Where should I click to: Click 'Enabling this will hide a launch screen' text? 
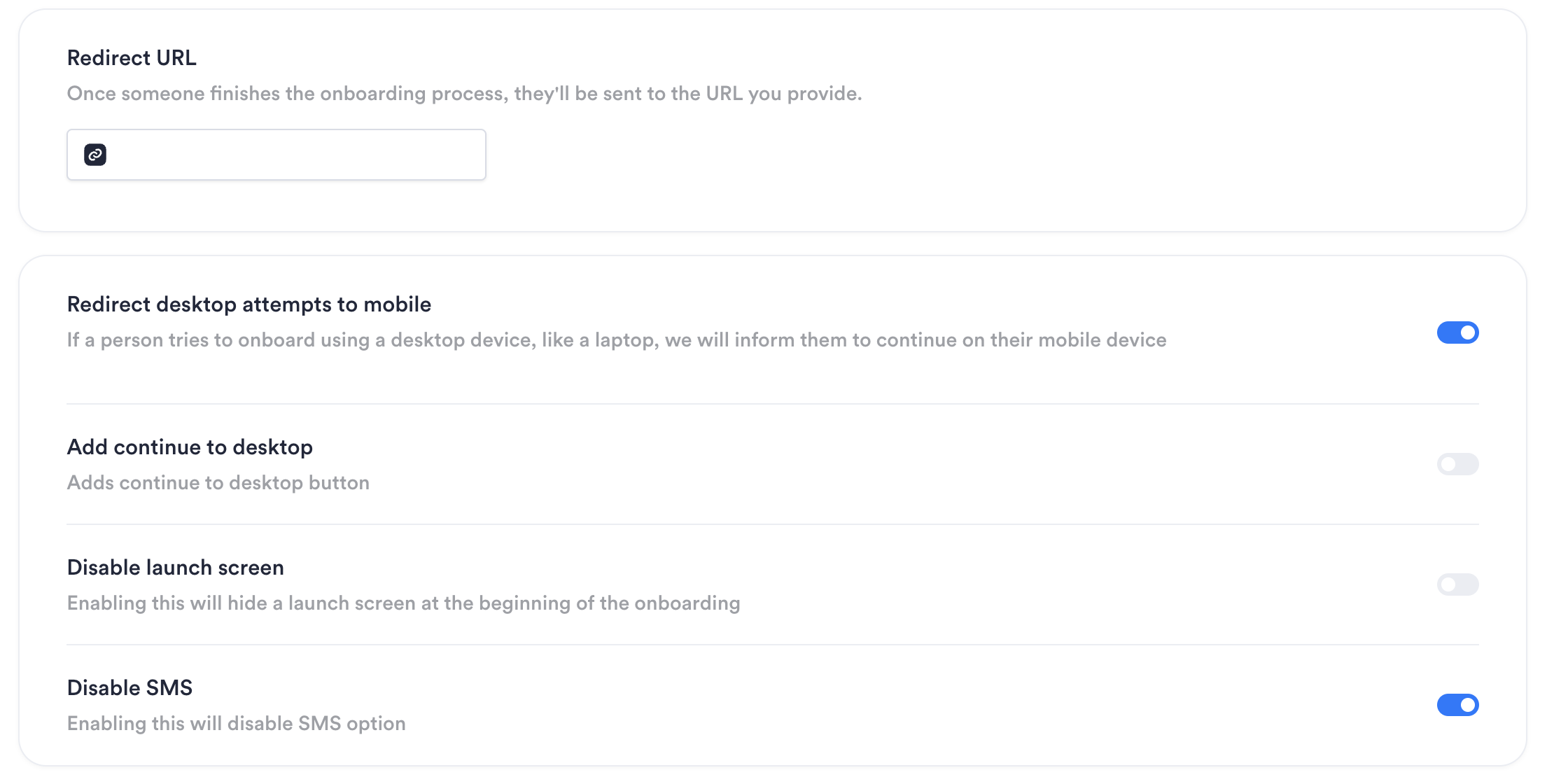403,603
